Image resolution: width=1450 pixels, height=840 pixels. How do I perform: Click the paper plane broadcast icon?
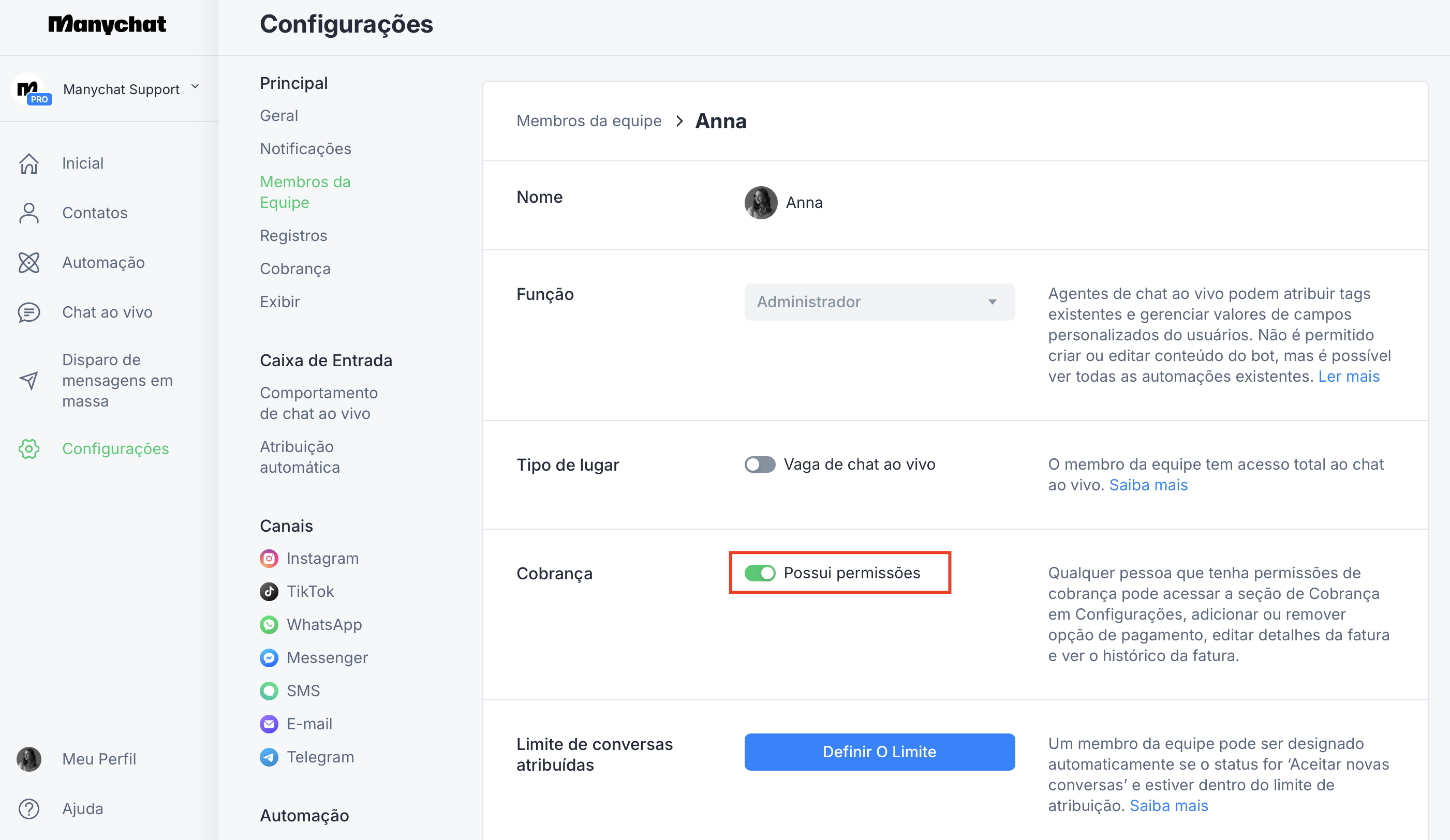point(29,380)
